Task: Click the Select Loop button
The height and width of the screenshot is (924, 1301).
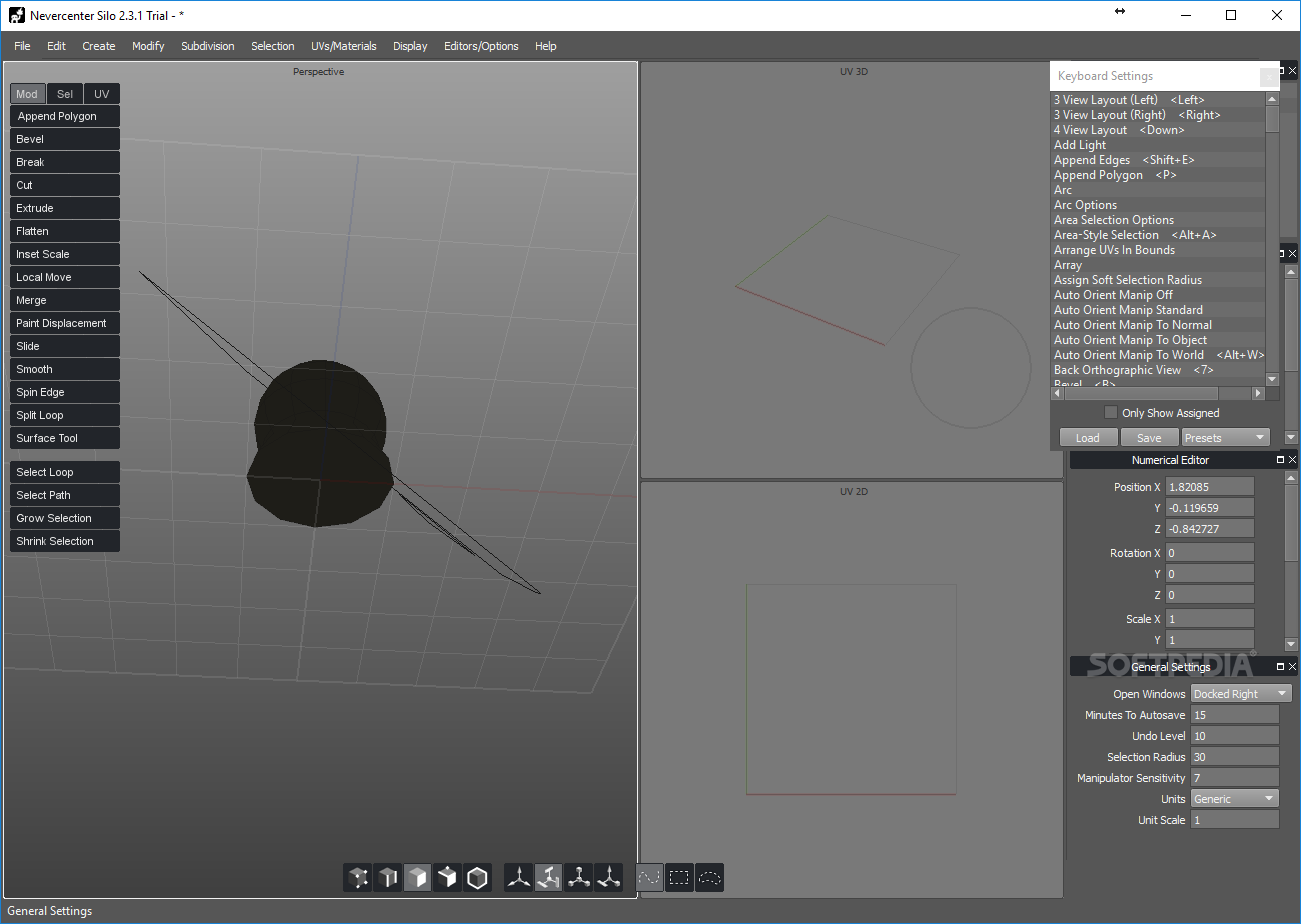Action: click(x=65, y=473)
